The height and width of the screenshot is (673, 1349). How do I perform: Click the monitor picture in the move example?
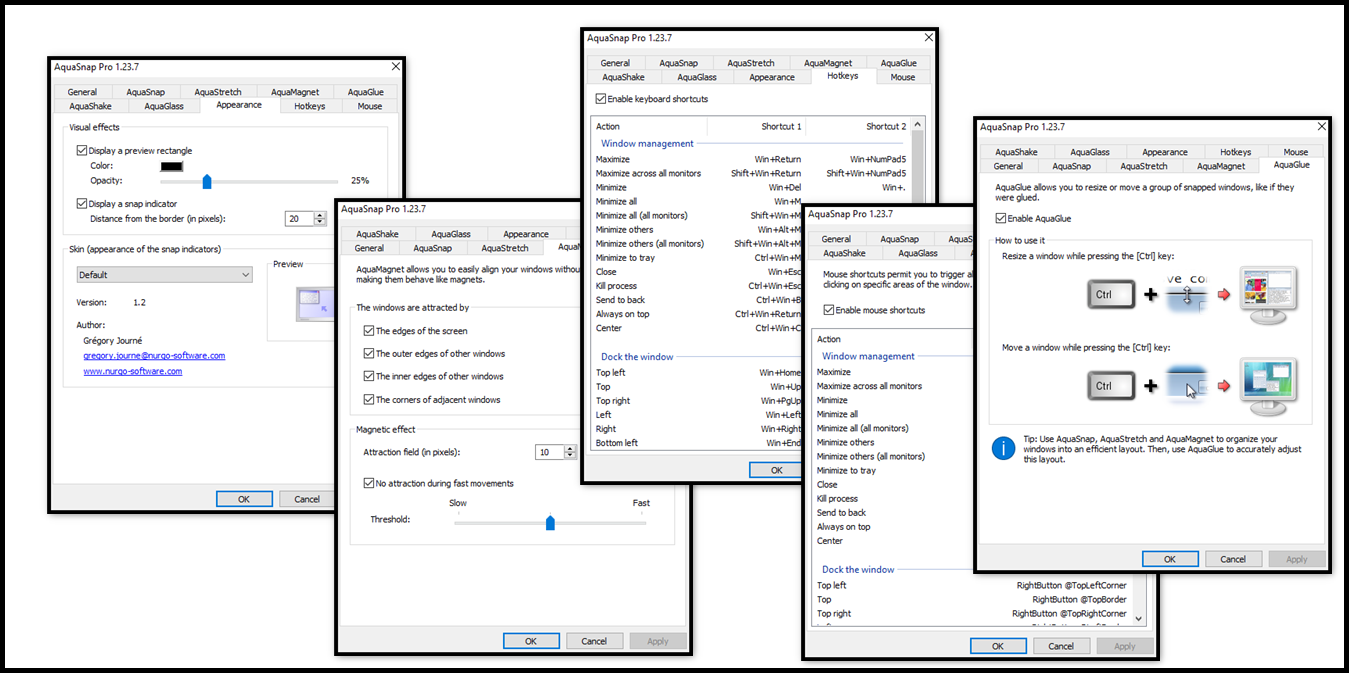coord(1268,385)
